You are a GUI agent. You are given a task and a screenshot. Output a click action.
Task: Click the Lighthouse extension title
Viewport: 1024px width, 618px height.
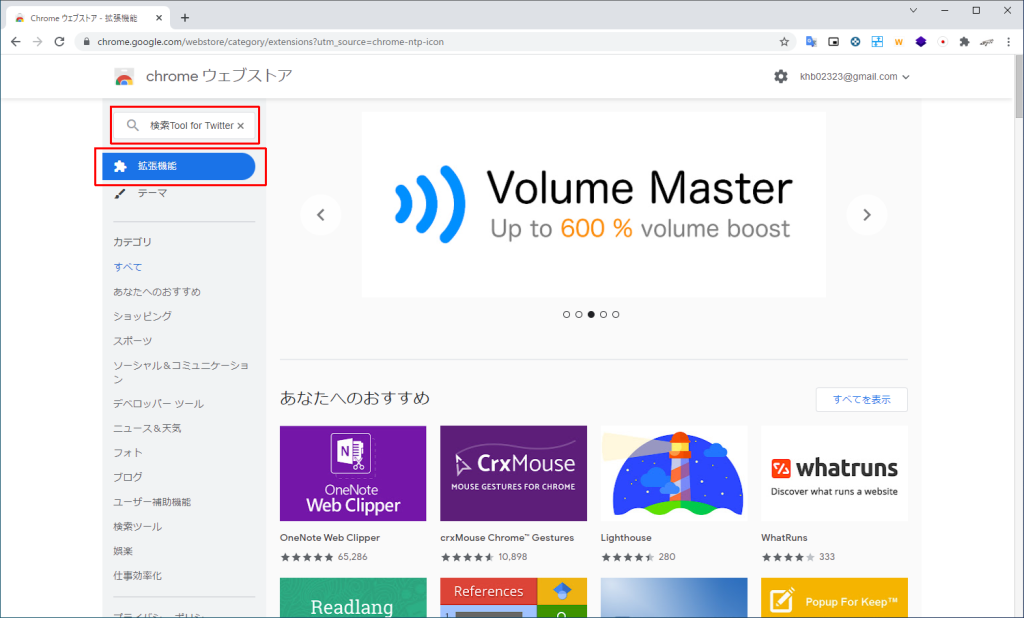(x=626, y=538)
